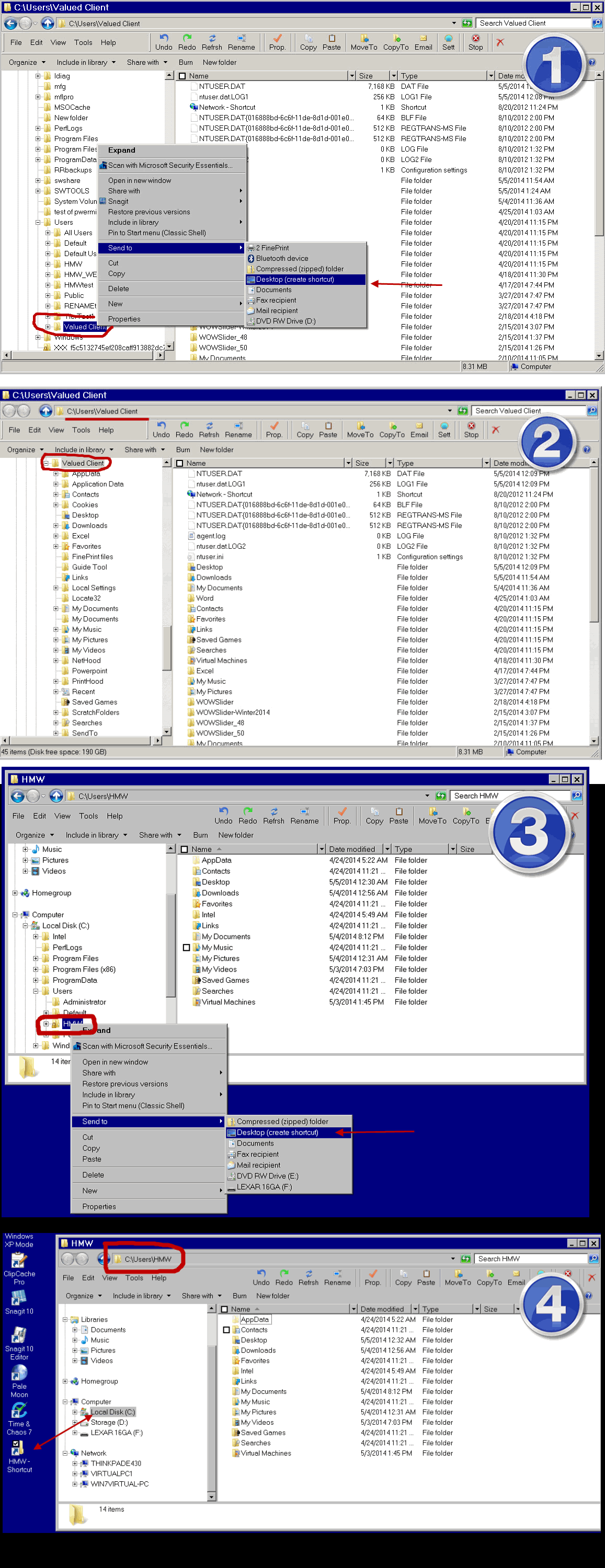
Task: Click Burn in window 3's command bar
Action: pos(200,835)
